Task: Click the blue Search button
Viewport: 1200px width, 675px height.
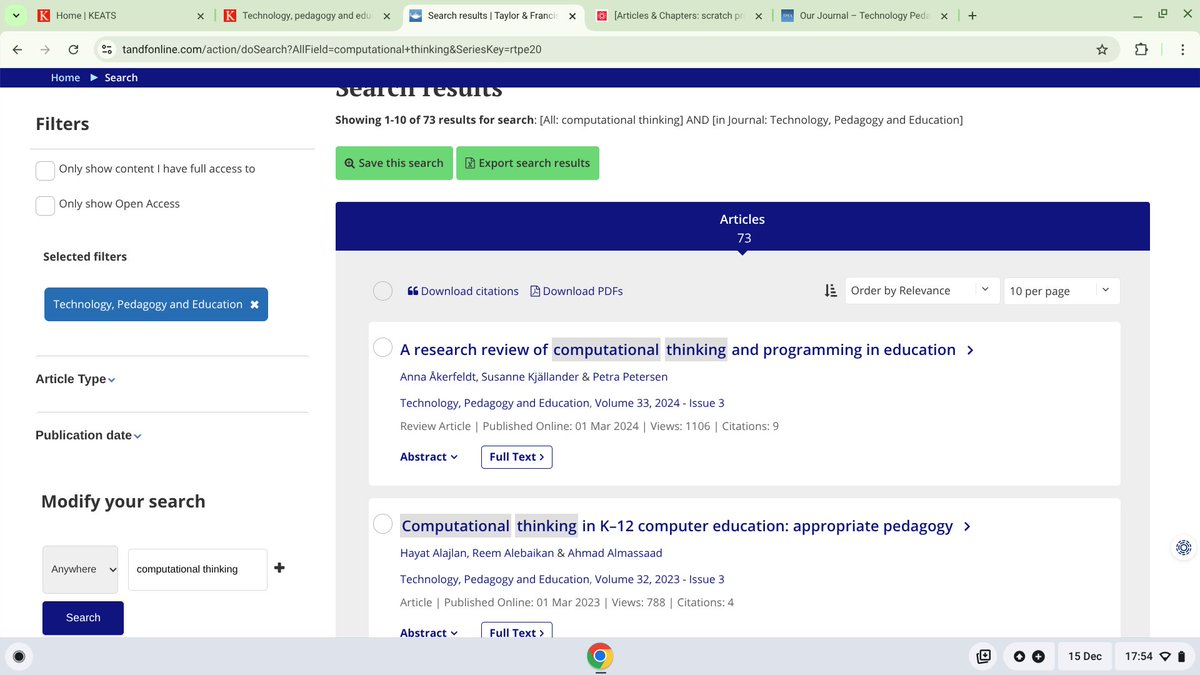Action: tap(83, 618)
